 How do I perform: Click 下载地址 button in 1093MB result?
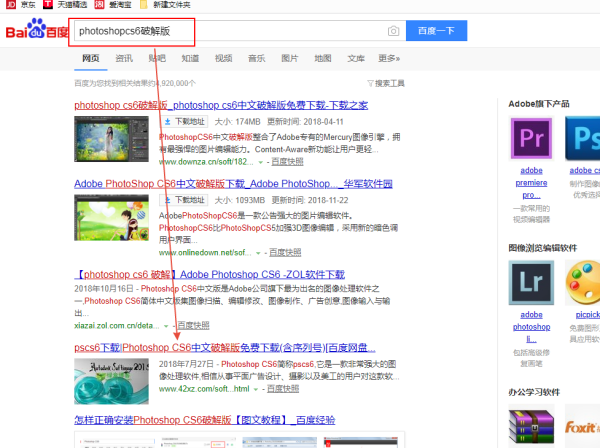pos(184,200)
